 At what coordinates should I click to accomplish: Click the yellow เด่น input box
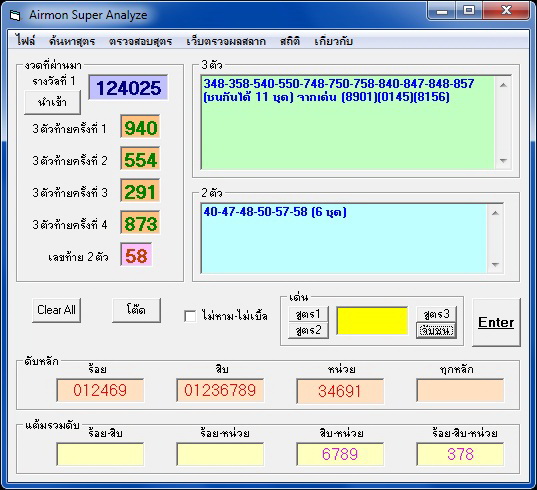click(x=372, y=321)
